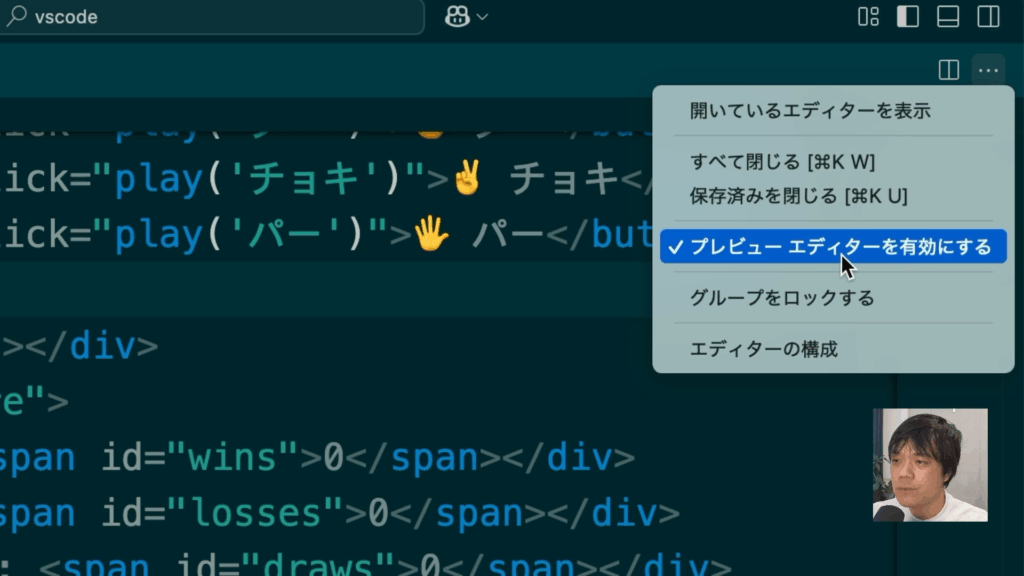Toggle the primary side bar icon
Screen dimensions: 1024x576
pos(908,17)
